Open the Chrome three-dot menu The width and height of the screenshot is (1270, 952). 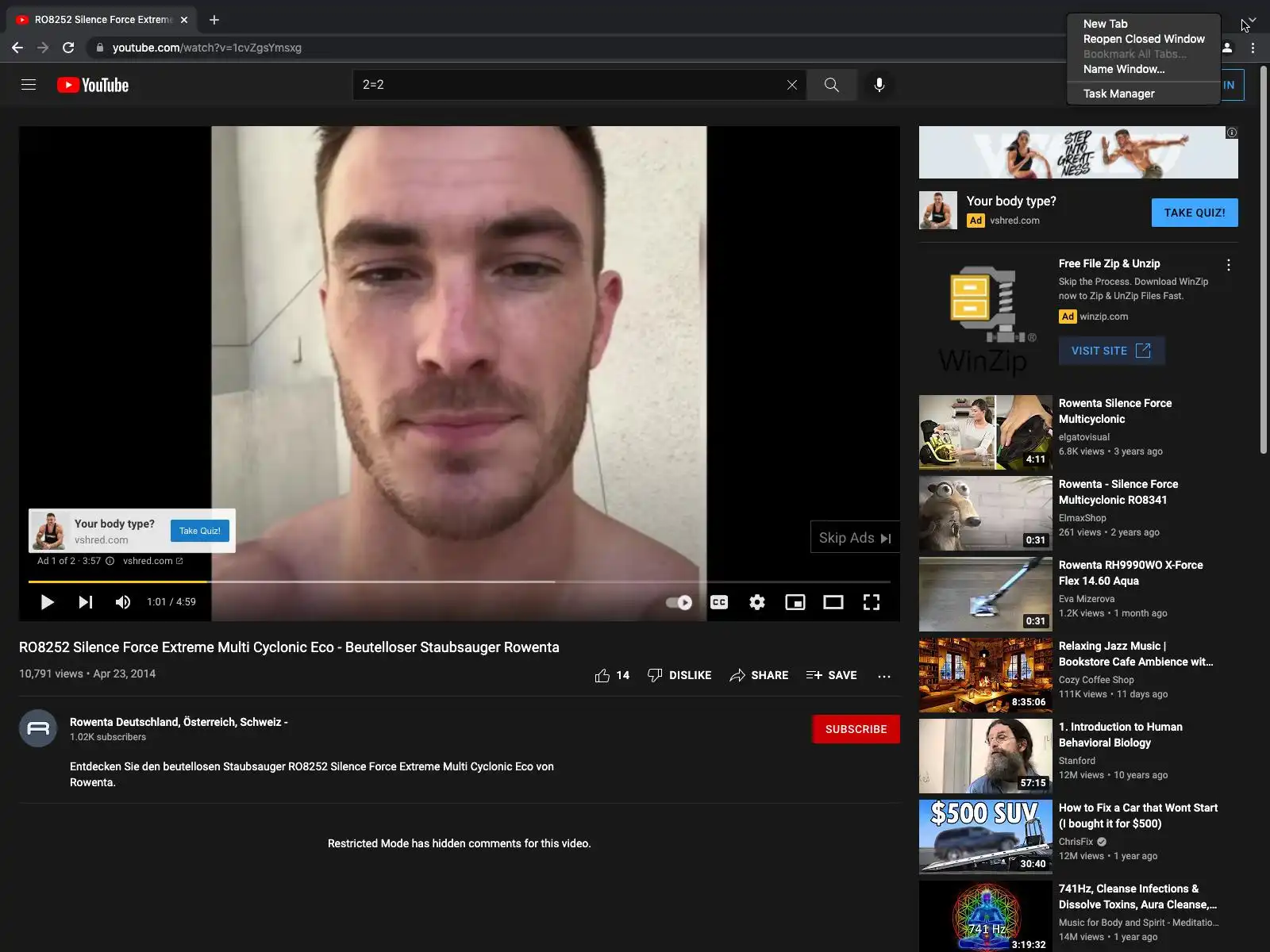1253,48
